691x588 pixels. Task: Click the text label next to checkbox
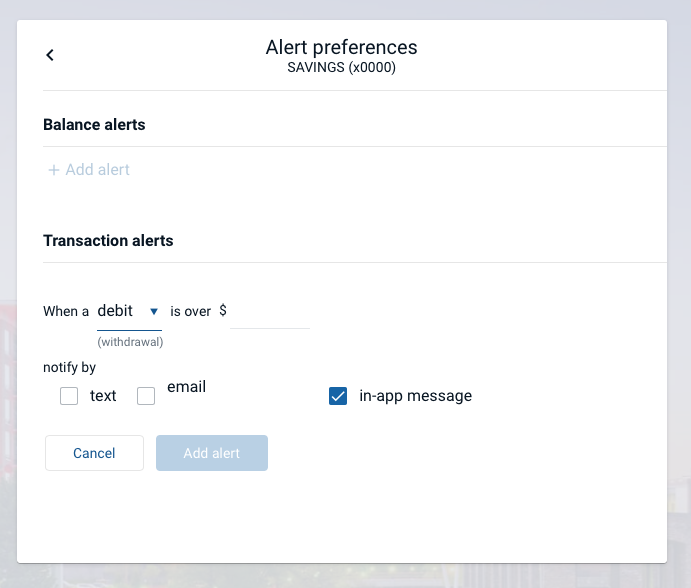tap(103, 396)
